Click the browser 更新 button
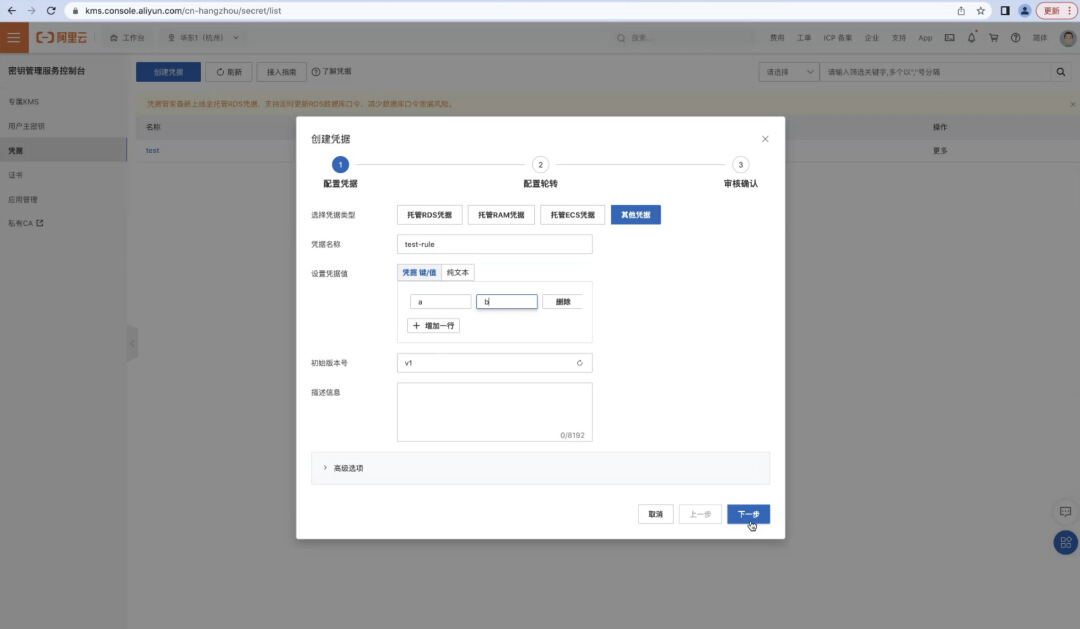 point(1057,10)
